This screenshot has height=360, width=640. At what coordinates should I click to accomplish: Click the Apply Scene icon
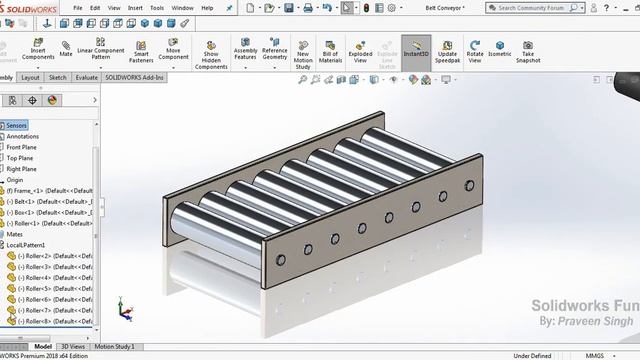(426, 80)
